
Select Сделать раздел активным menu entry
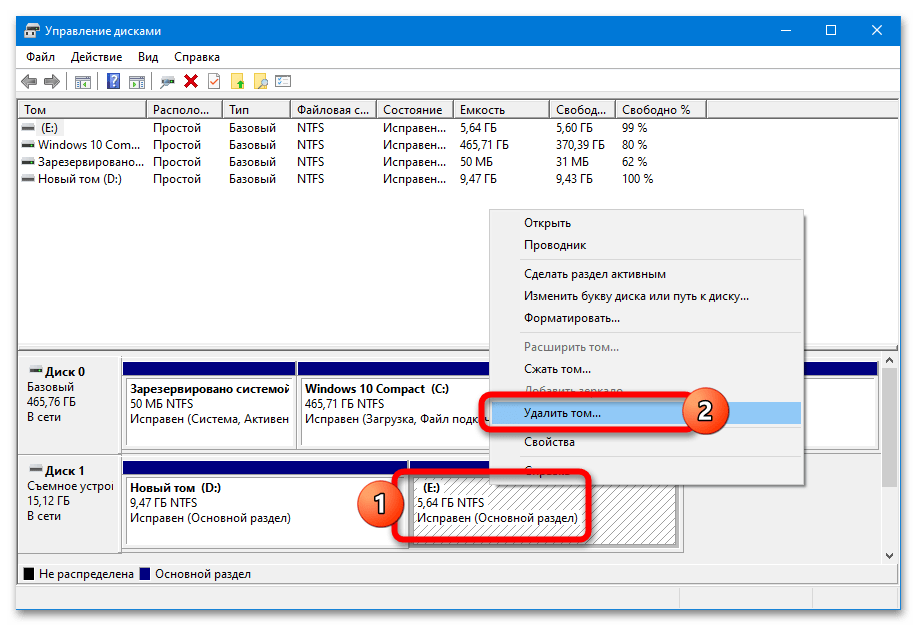click(646, 274)
